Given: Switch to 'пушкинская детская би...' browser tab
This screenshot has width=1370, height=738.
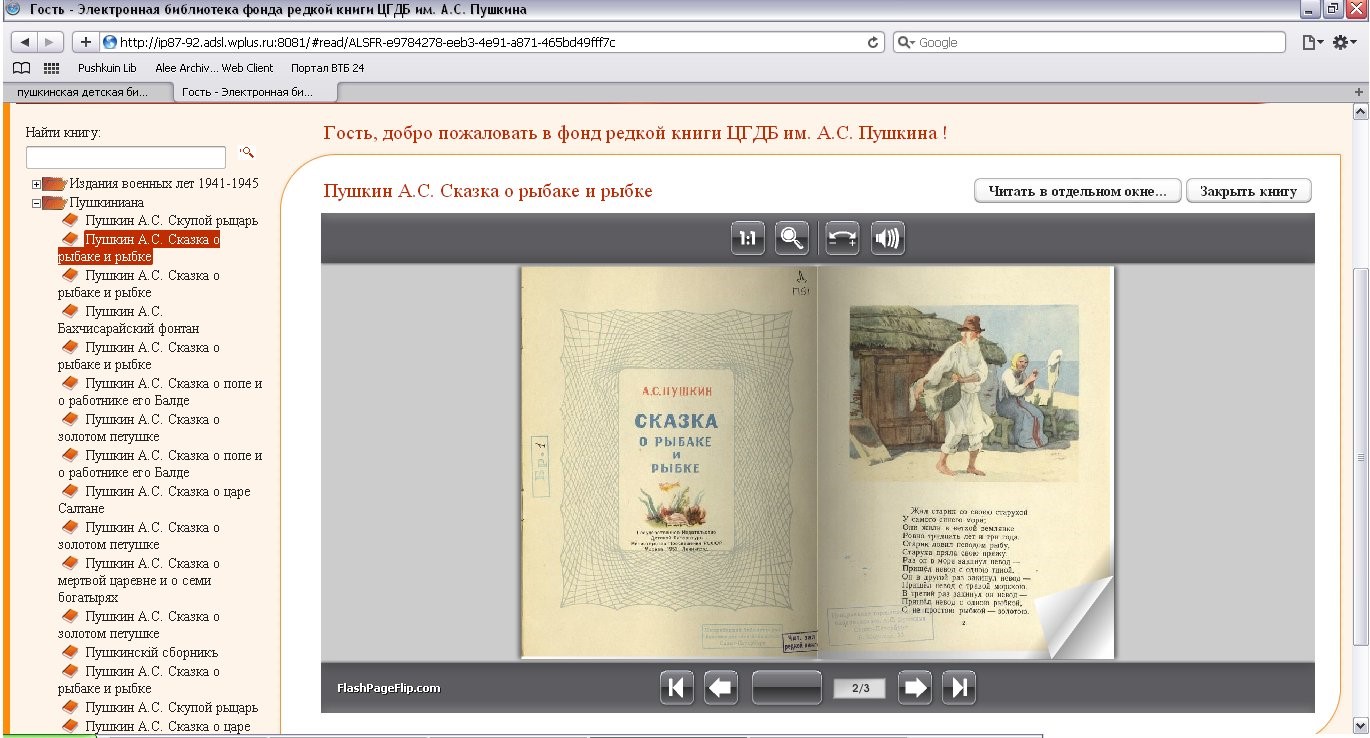Looking at the screenshot, I should click(83, 92).
